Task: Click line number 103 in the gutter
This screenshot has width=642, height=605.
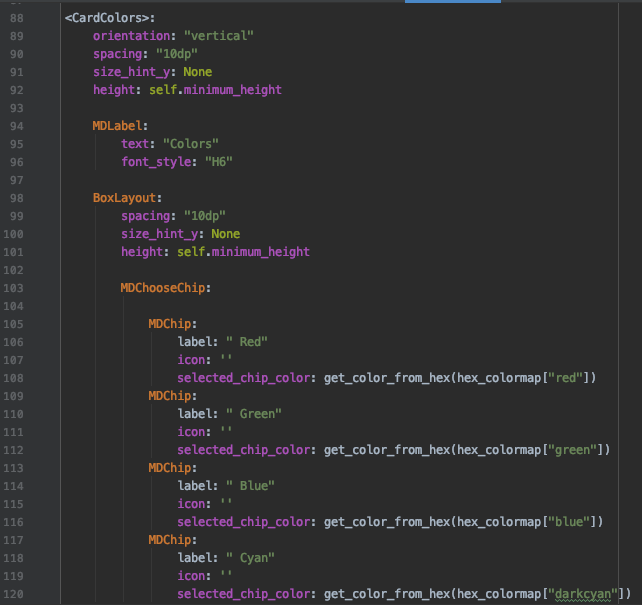Action: [x=13, y=289]
